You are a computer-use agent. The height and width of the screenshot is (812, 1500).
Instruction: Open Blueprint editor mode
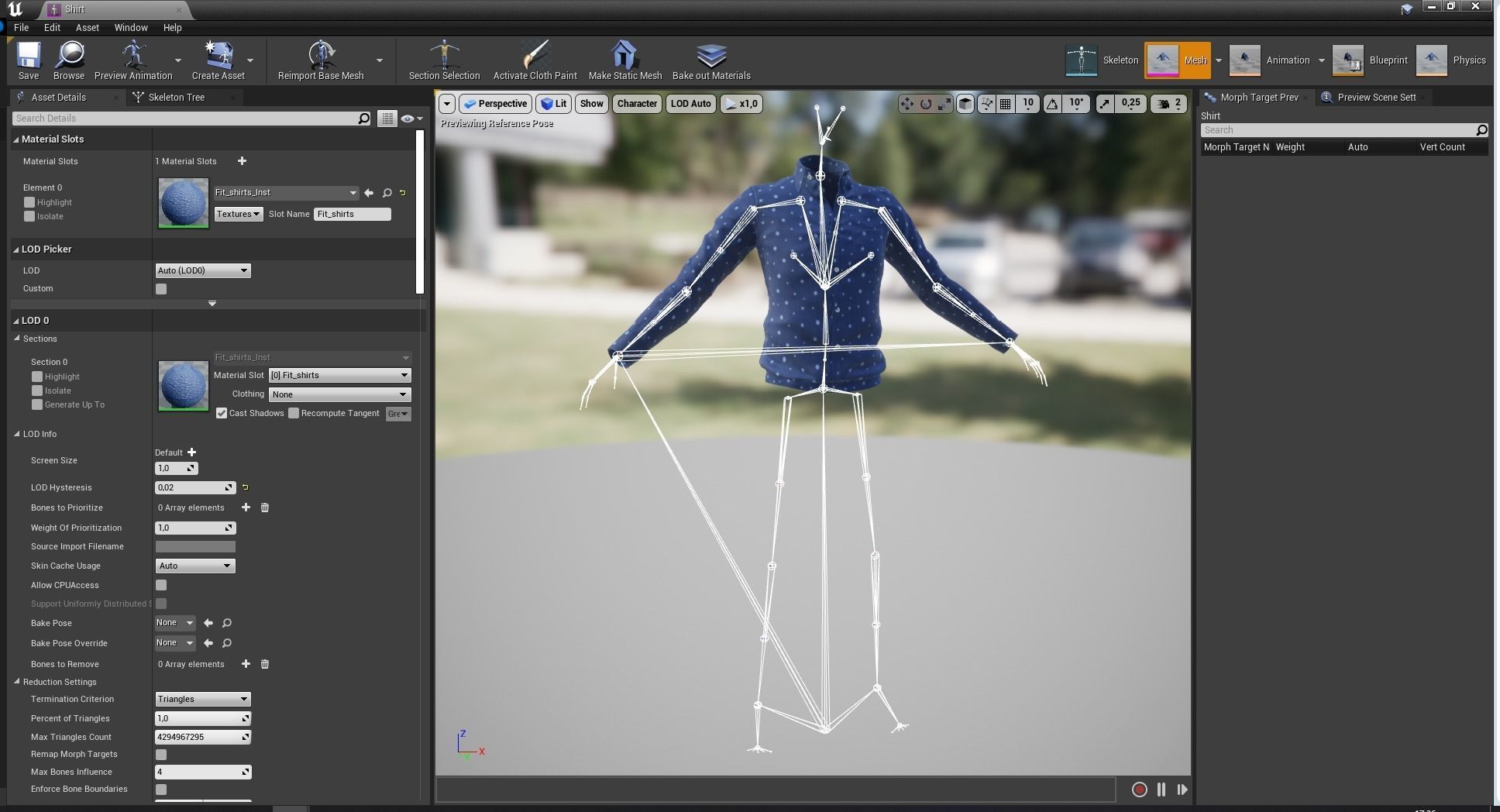[1371, 60]
